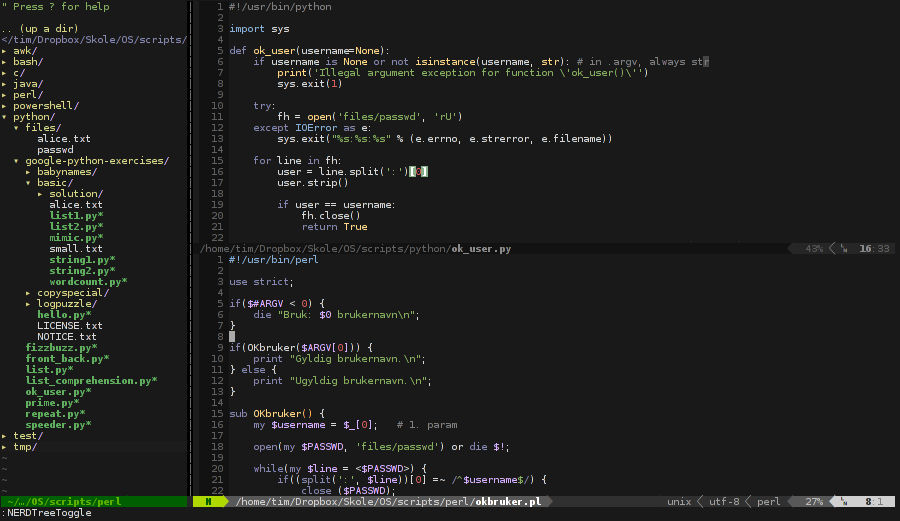Screen dimensions: 900x521
Task: Open small.txt in the tree
Action: (76, 249)
